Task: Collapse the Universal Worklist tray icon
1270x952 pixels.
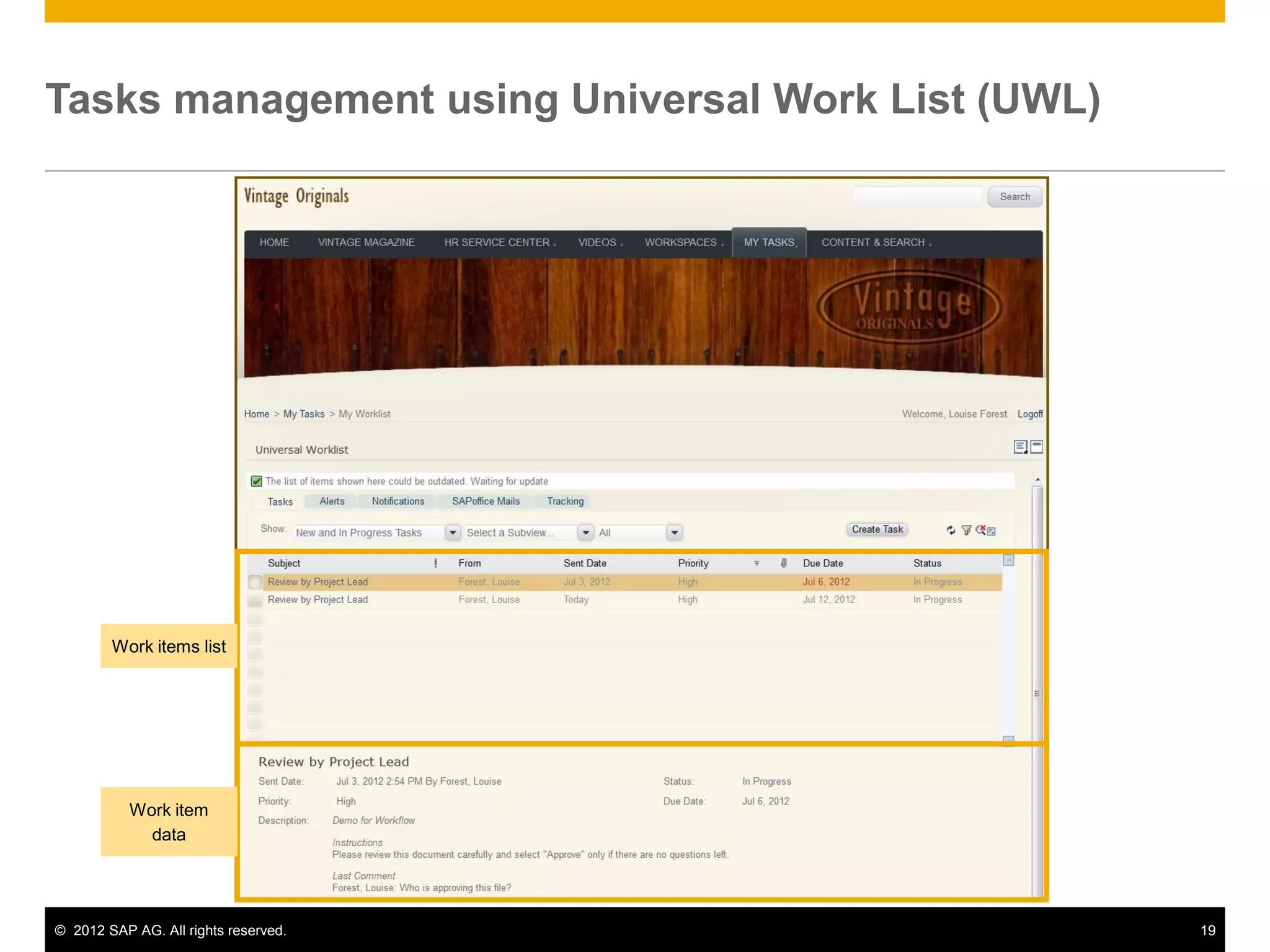Action: pyautogui.click(x=1036, y=446)
